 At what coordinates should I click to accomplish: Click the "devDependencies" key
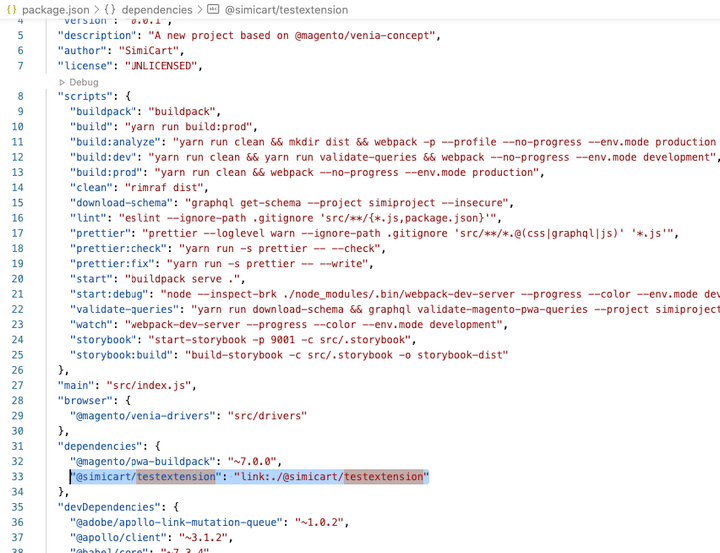pyautogui.click(x=109, y=507)
